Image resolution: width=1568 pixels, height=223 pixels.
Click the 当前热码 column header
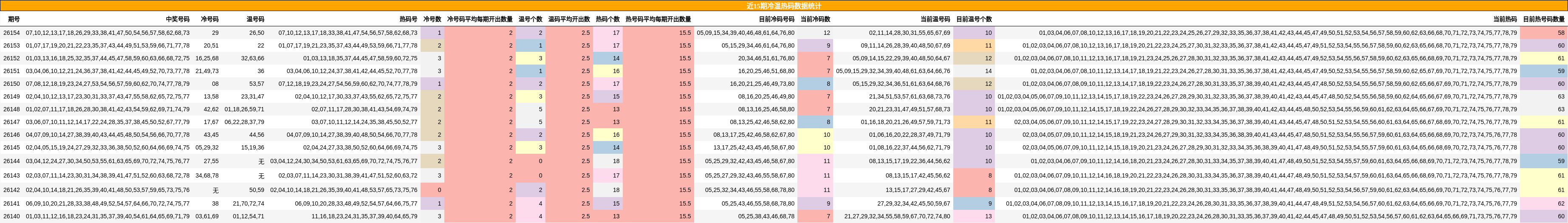coord(1505,20)
